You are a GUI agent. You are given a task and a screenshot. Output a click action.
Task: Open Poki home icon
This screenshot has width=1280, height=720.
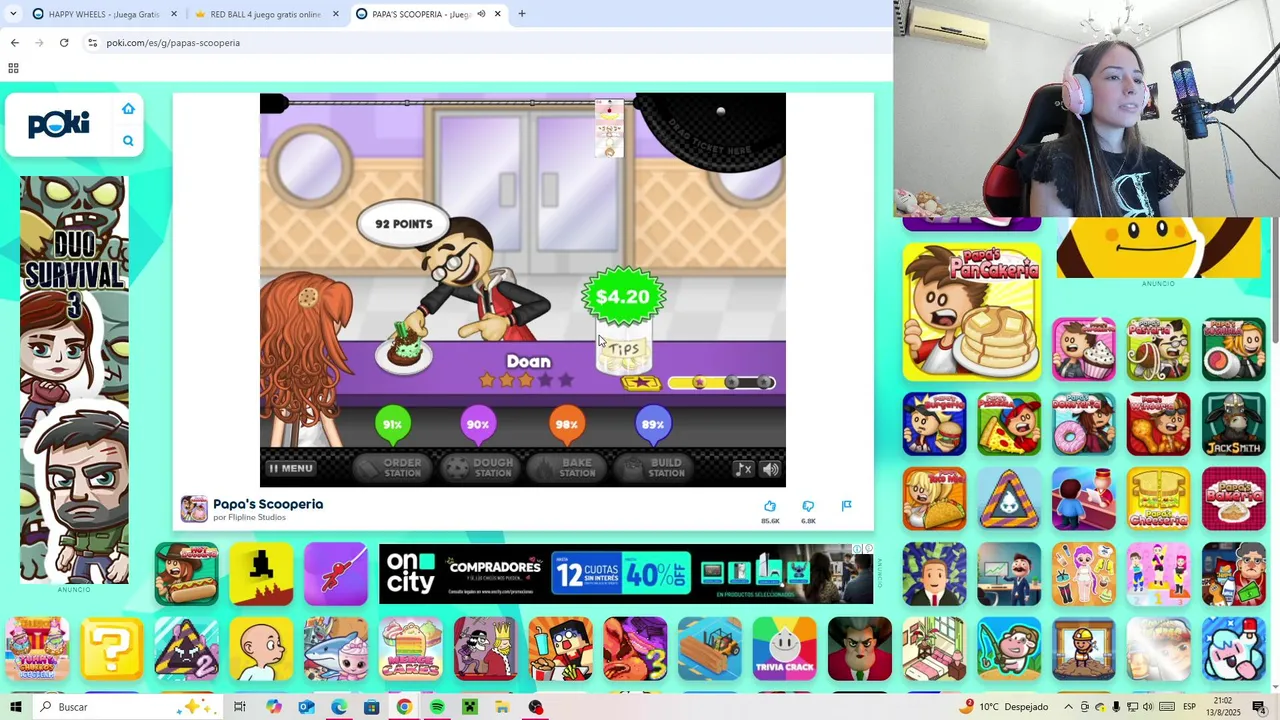pos(128,109)
